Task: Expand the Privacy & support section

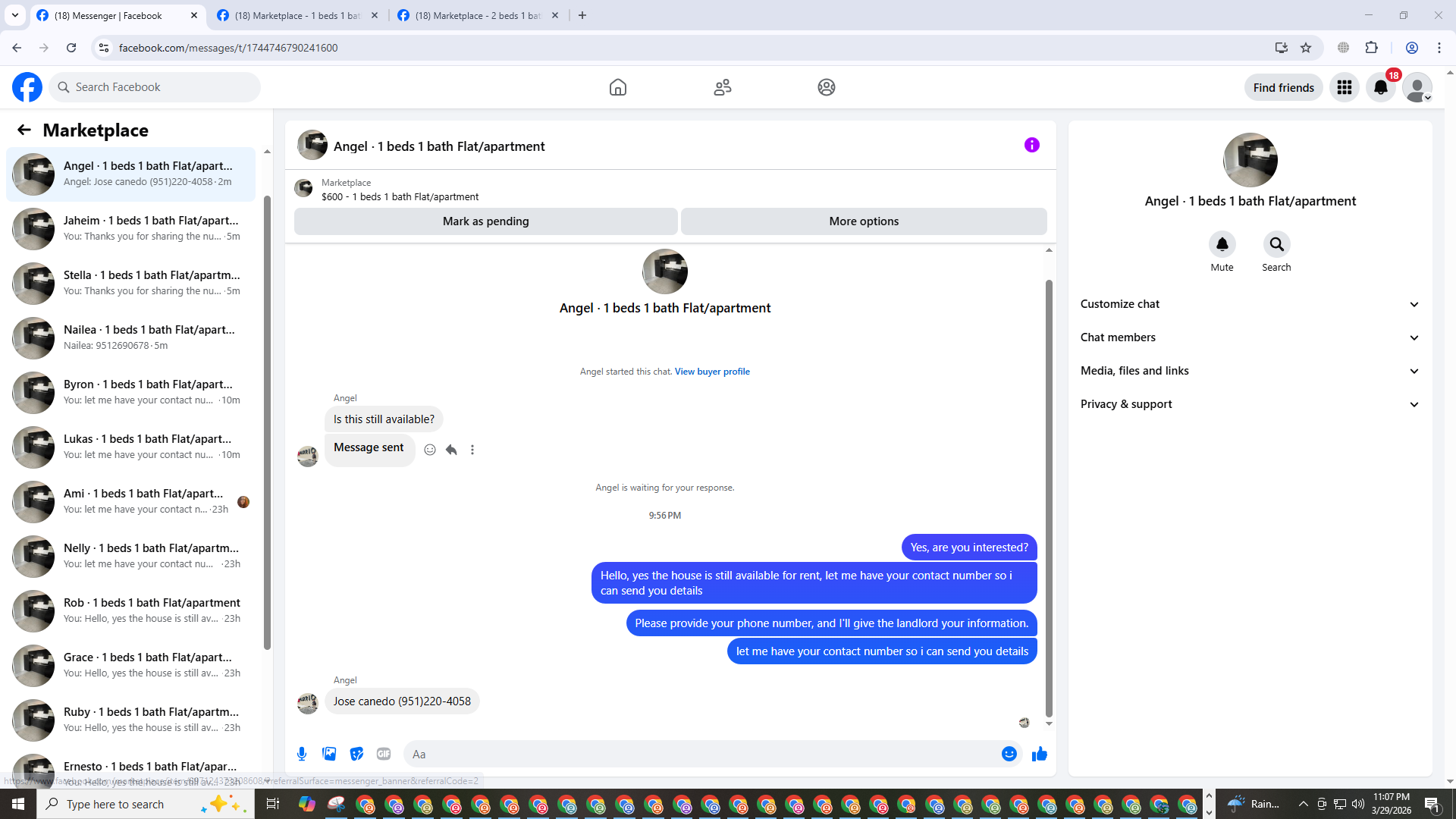Action: coord(1250,404)
